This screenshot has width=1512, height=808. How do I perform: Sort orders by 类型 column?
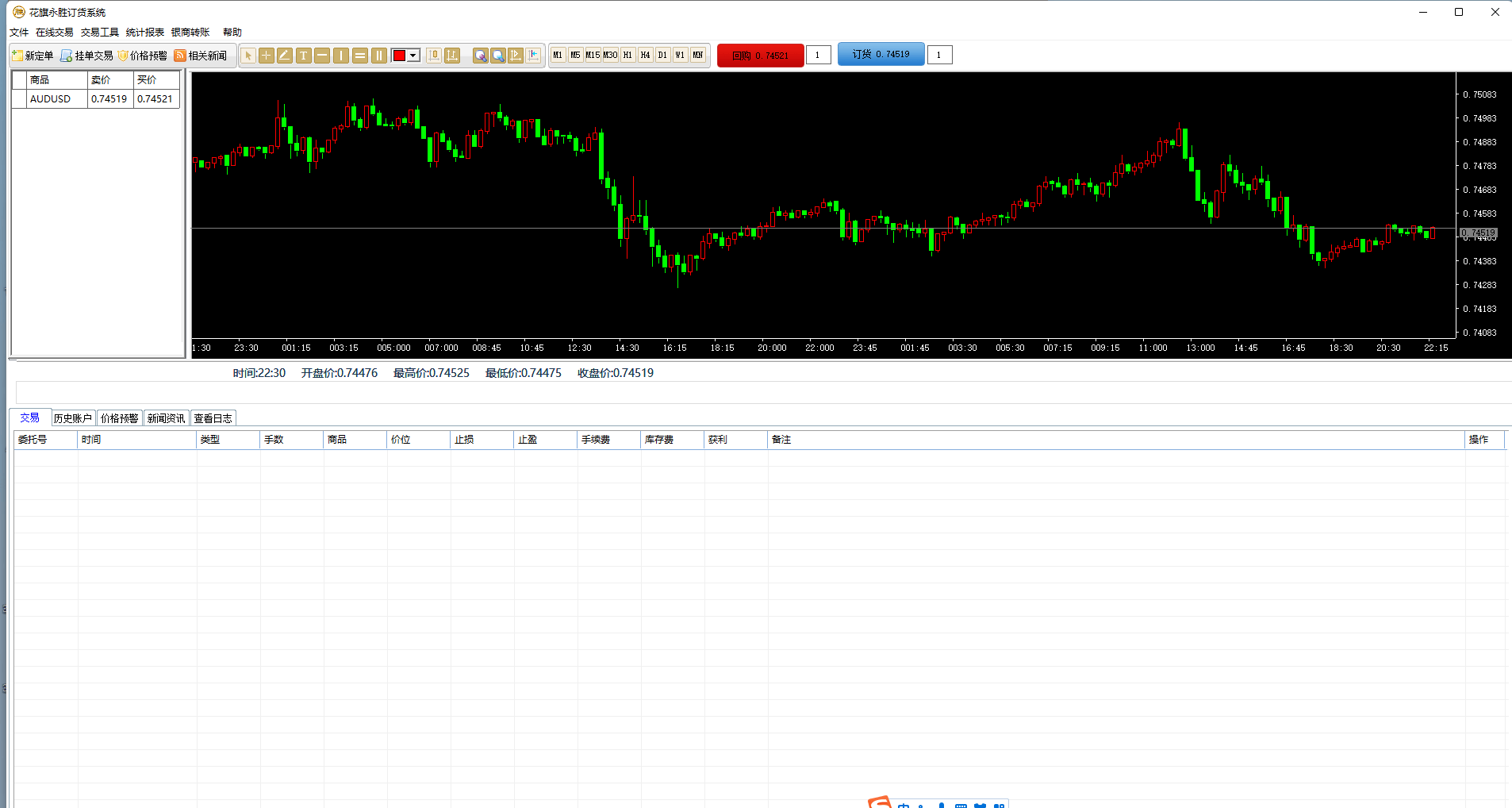228,440
